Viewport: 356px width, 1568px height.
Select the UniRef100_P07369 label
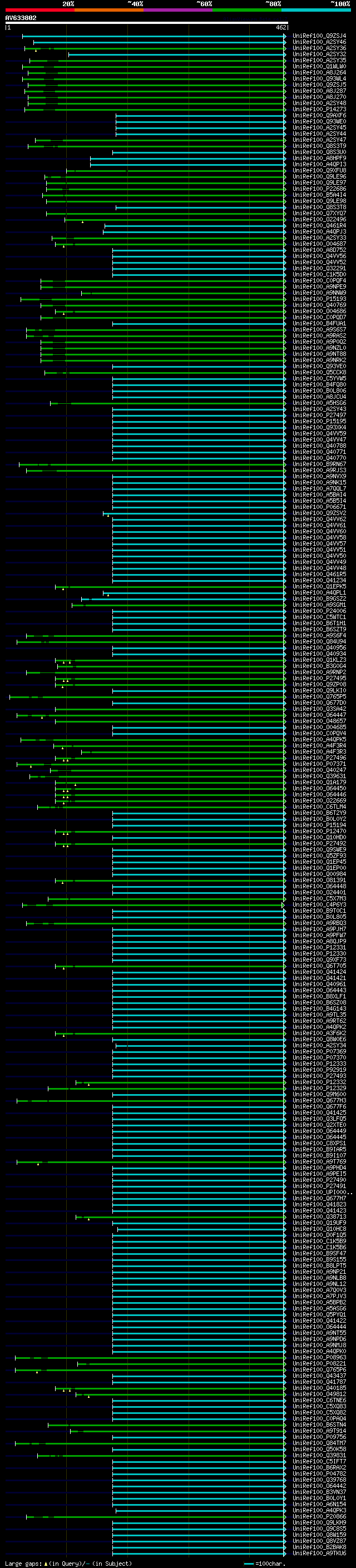[x=319, y=1052]
